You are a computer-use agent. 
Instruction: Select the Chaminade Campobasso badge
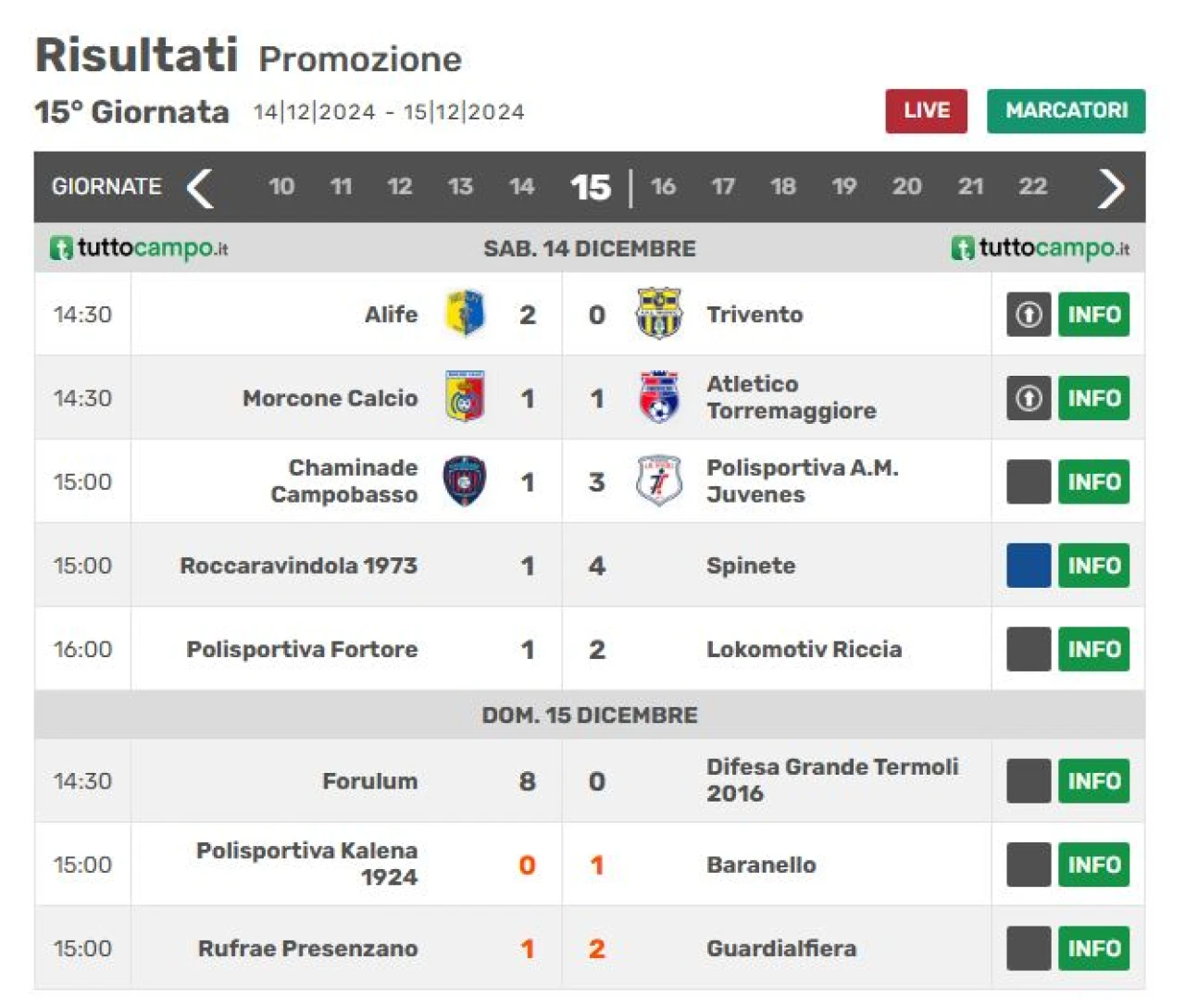[465, 481]
